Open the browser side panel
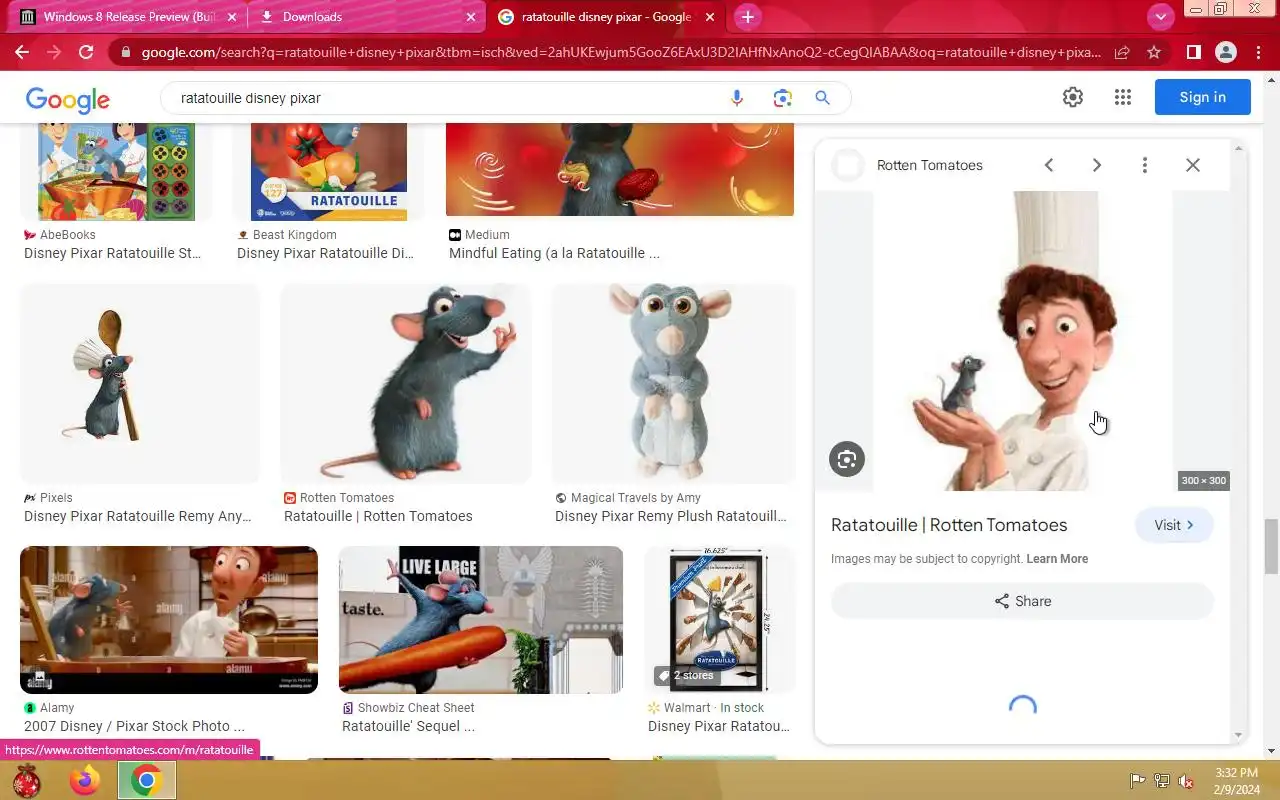 click(x=1193, y=52)
